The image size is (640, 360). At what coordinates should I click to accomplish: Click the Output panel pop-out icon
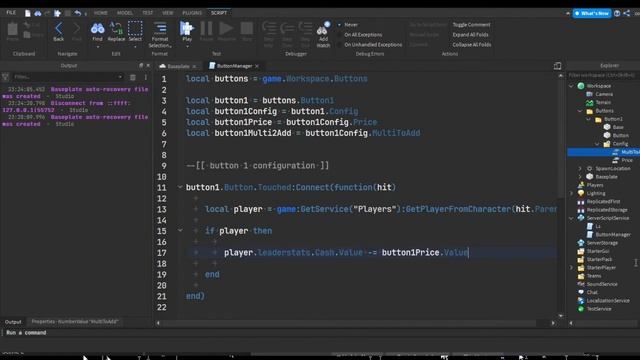pos(141,65)
